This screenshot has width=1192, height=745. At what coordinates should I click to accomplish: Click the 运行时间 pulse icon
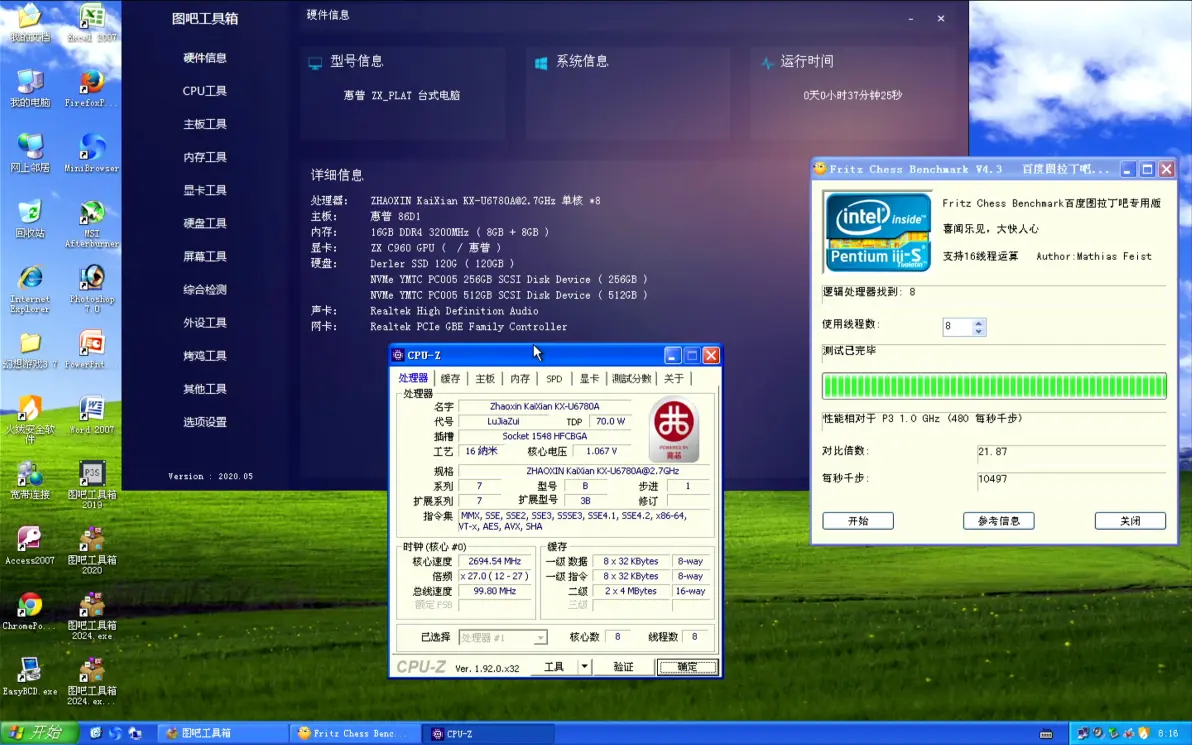click(x=767, y=63)
